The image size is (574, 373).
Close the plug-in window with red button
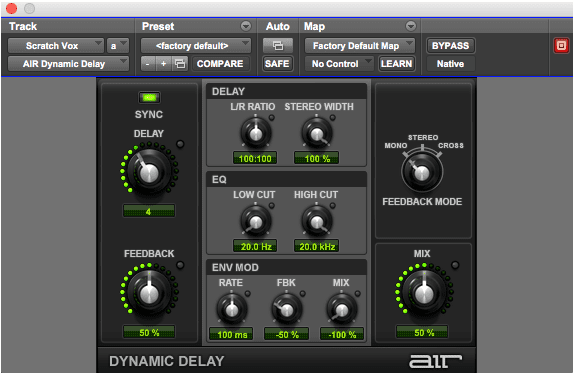point(12,8)
